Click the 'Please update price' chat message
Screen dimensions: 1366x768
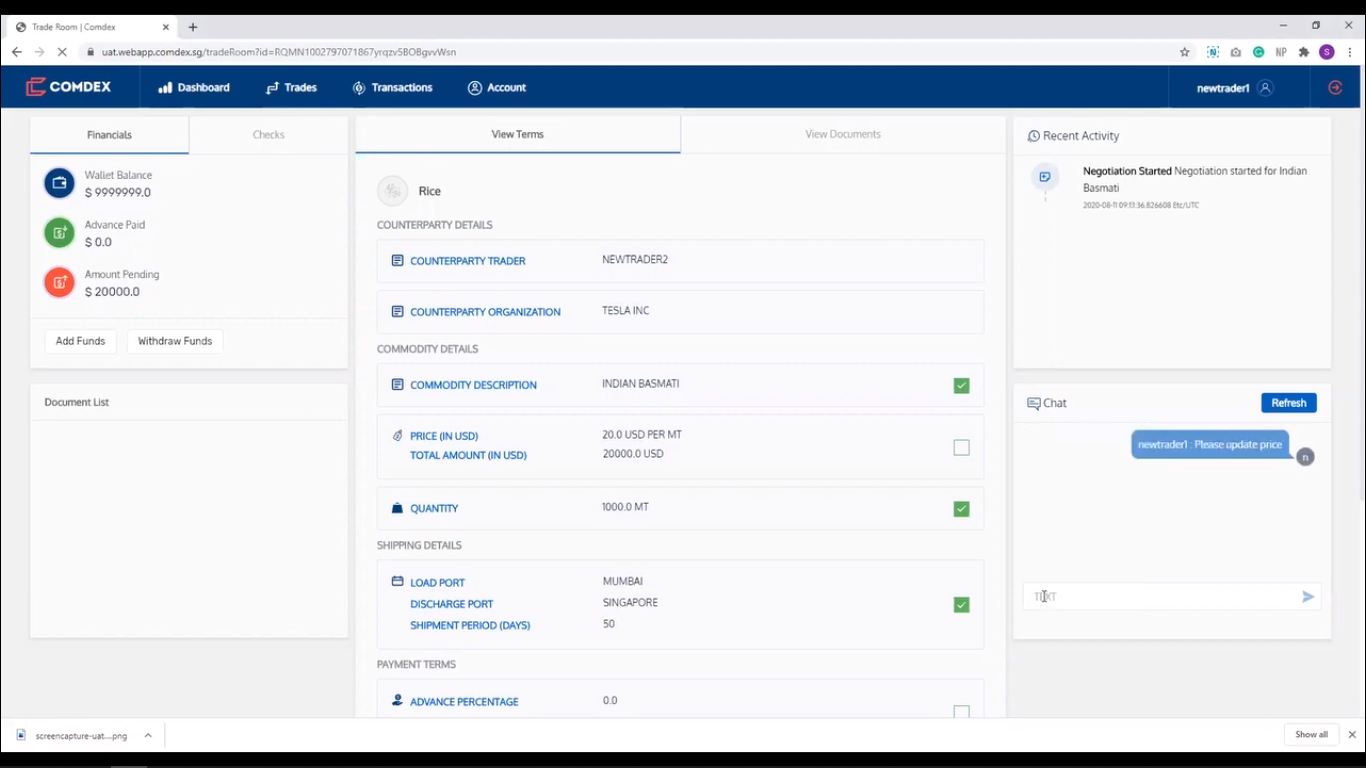click(1210, 445)
